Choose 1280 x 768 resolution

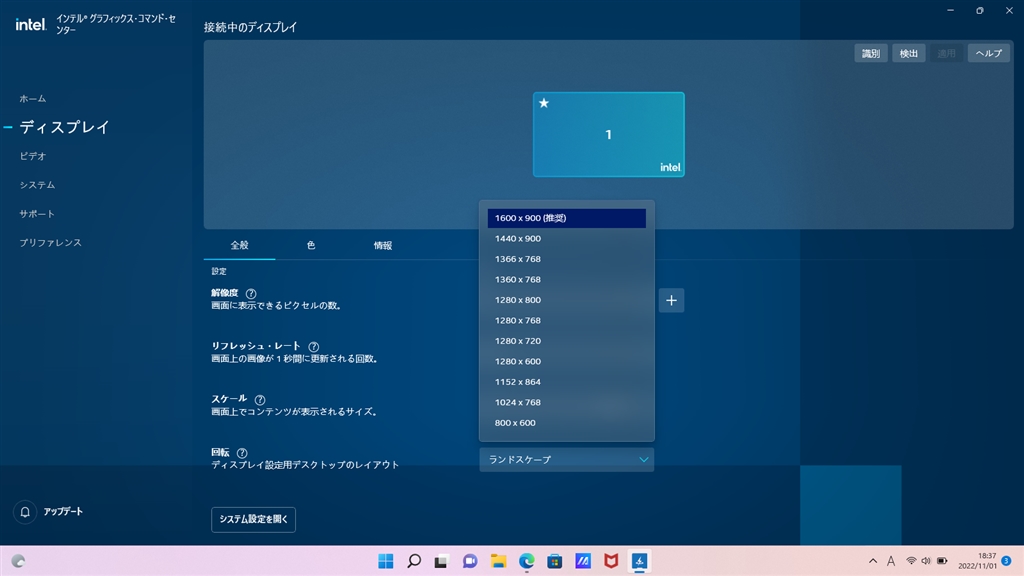pyautogui.click(x=567, y=321)
